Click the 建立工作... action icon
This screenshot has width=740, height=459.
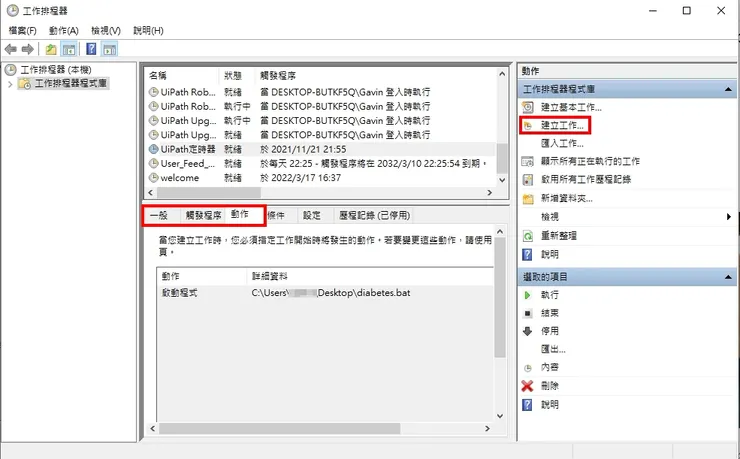[528, 125]
